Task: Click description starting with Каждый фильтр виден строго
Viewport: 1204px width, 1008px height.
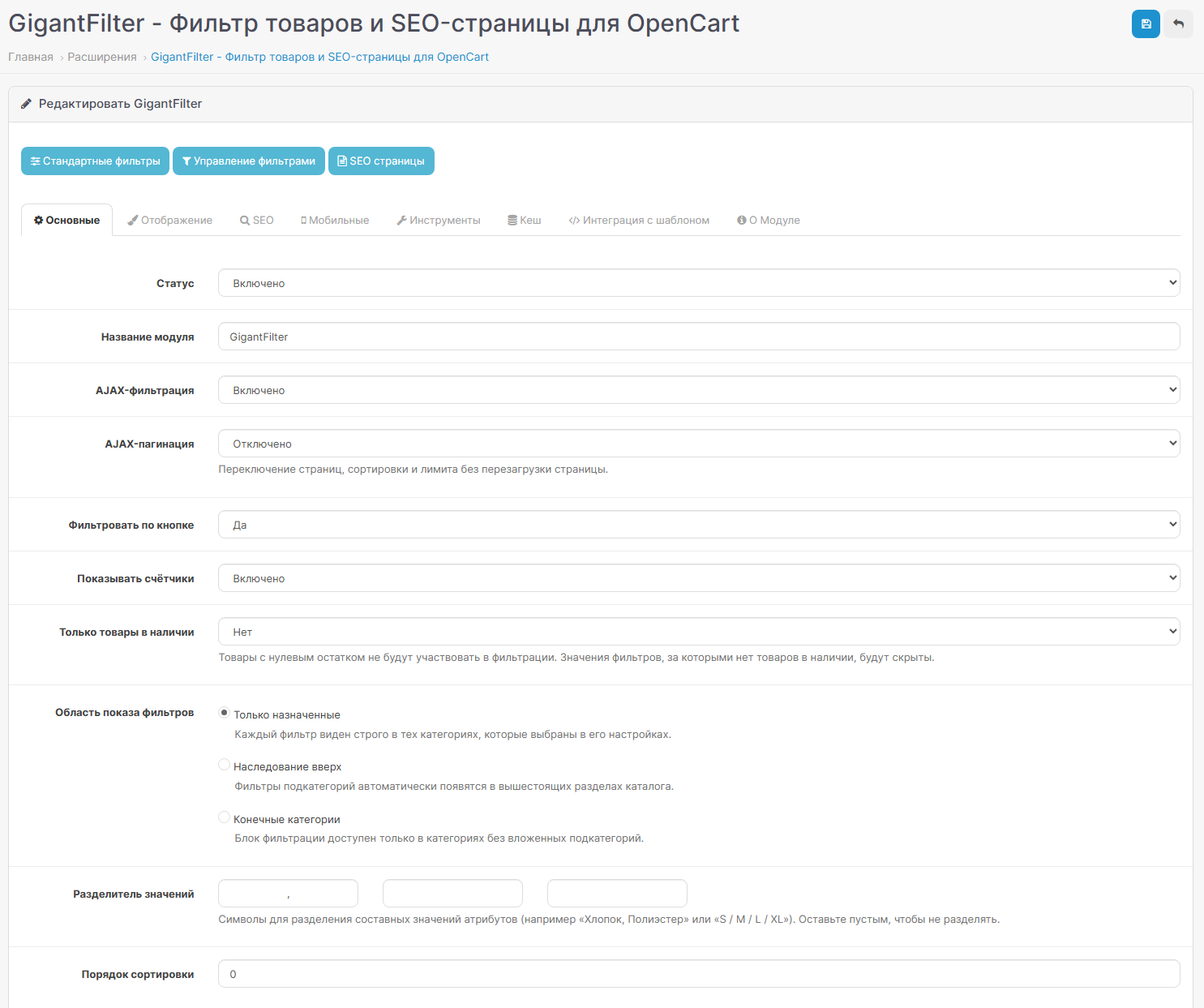Action: point(452,734)
